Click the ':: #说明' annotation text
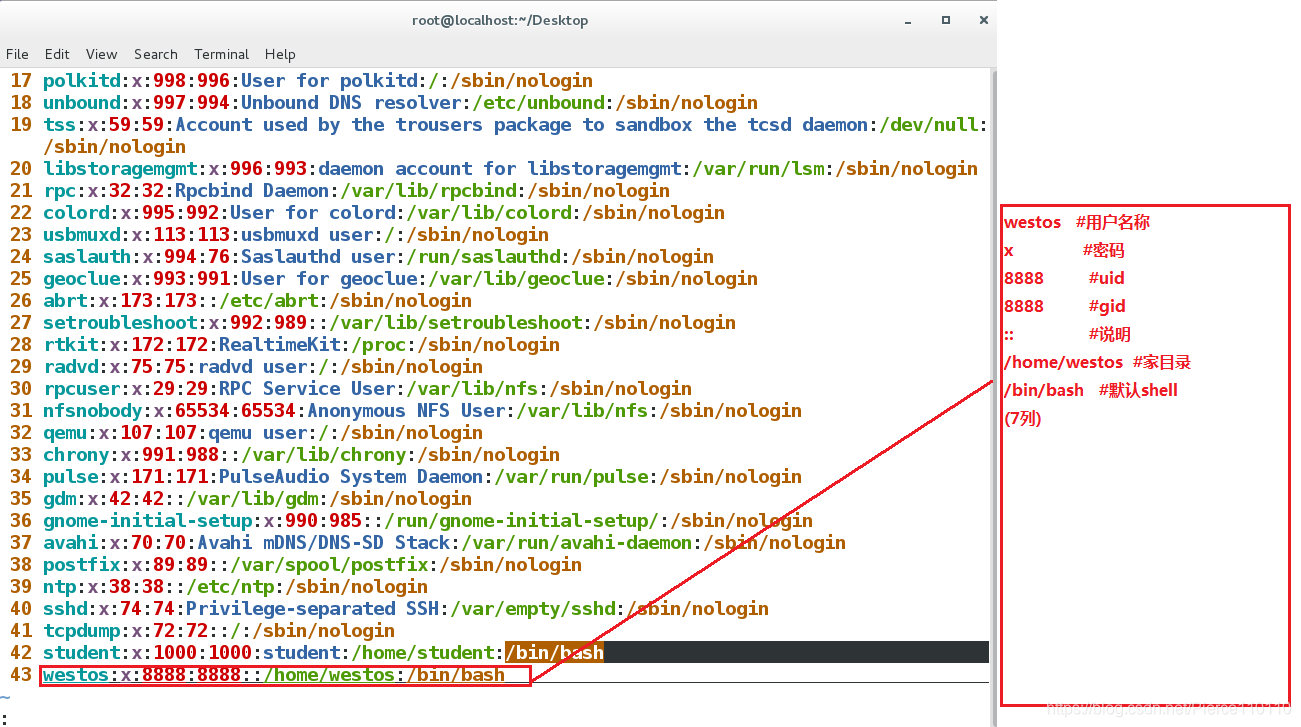Image resolution: width=1301 pixels, height=727 pixels. 1067,334
